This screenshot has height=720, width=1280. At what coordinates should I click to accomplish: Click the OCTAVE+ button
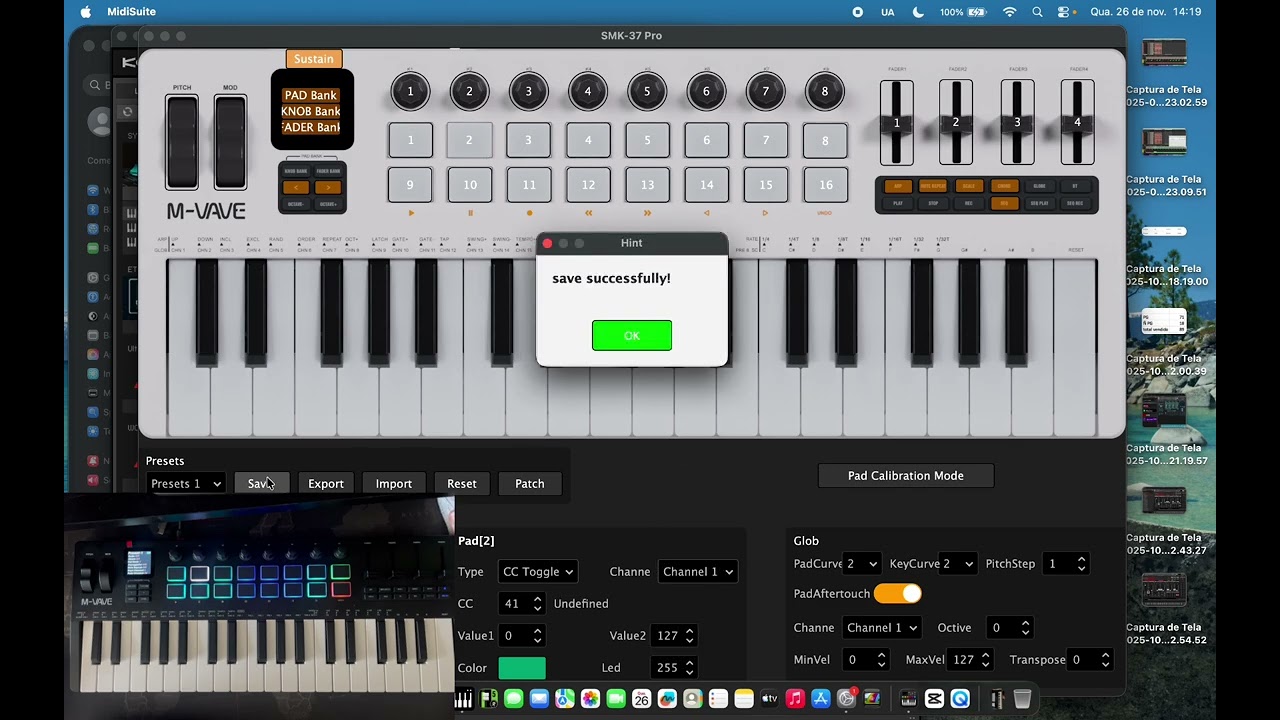click(328, 204)
